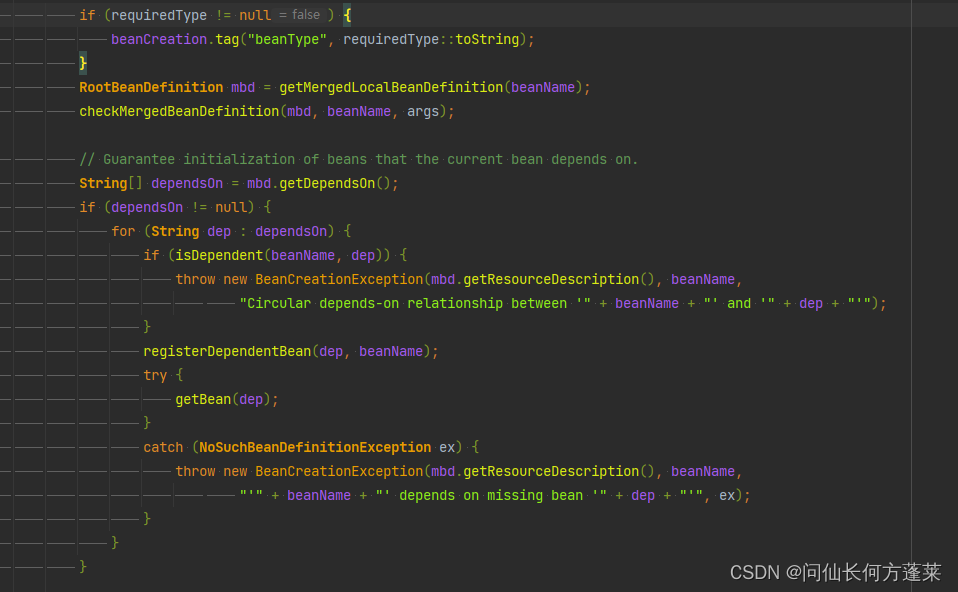Click the 'registerDependentBean' method call
958x592 pixels.
point(227,351)
